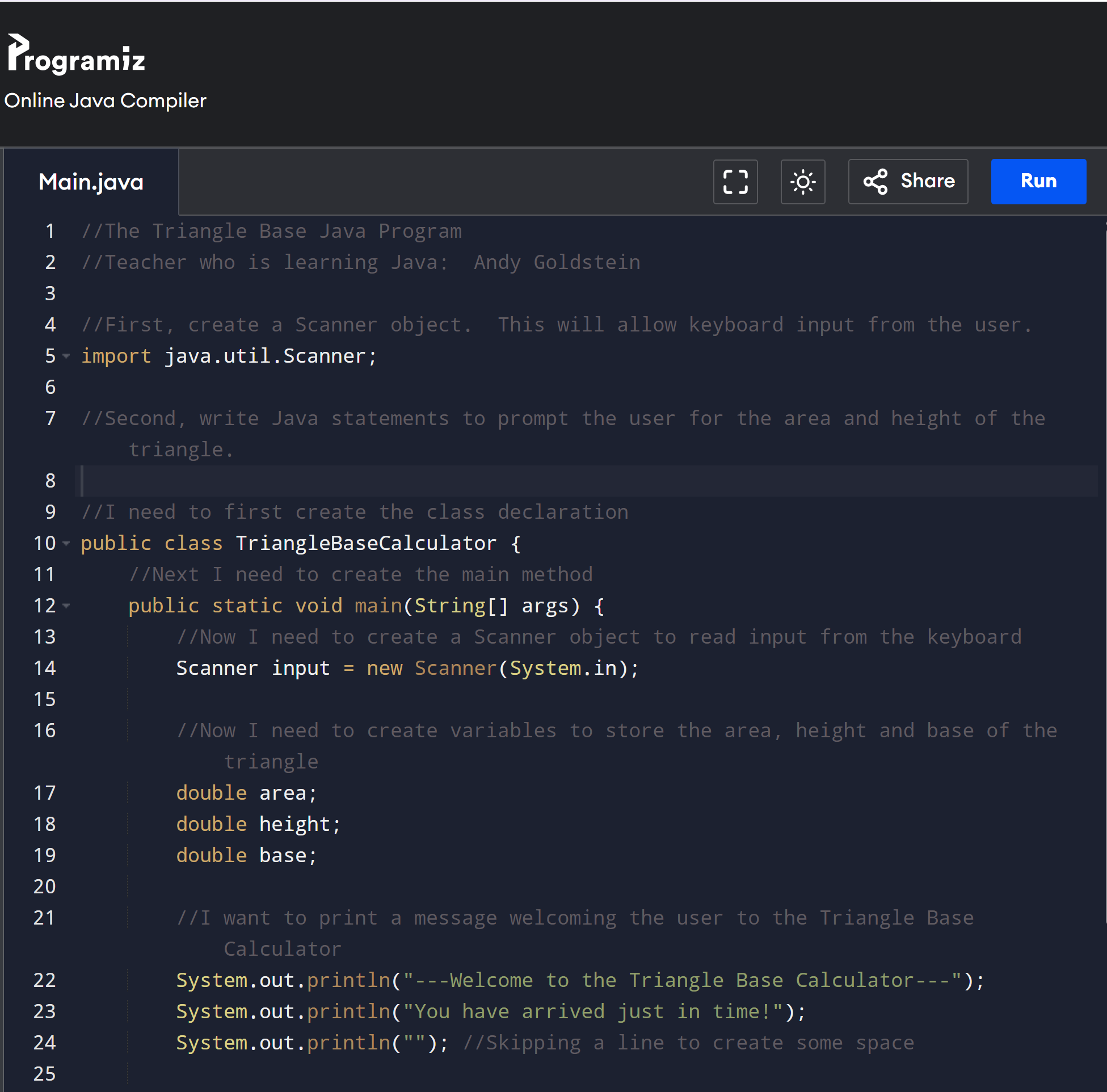Screen dimensions: 1107x1092
Task: Click the TriangleBaseCalculator class name
Action: 365,543
